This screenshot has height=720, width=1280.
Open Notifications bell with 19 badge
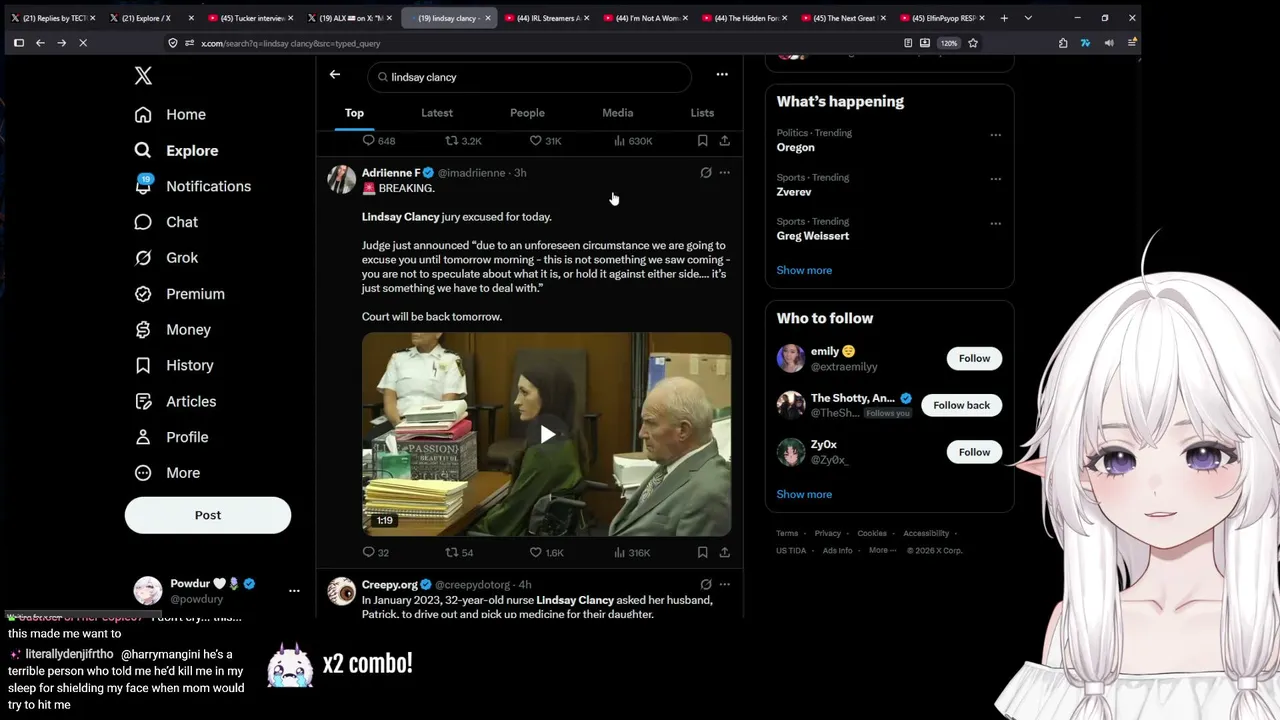[192, 186]
